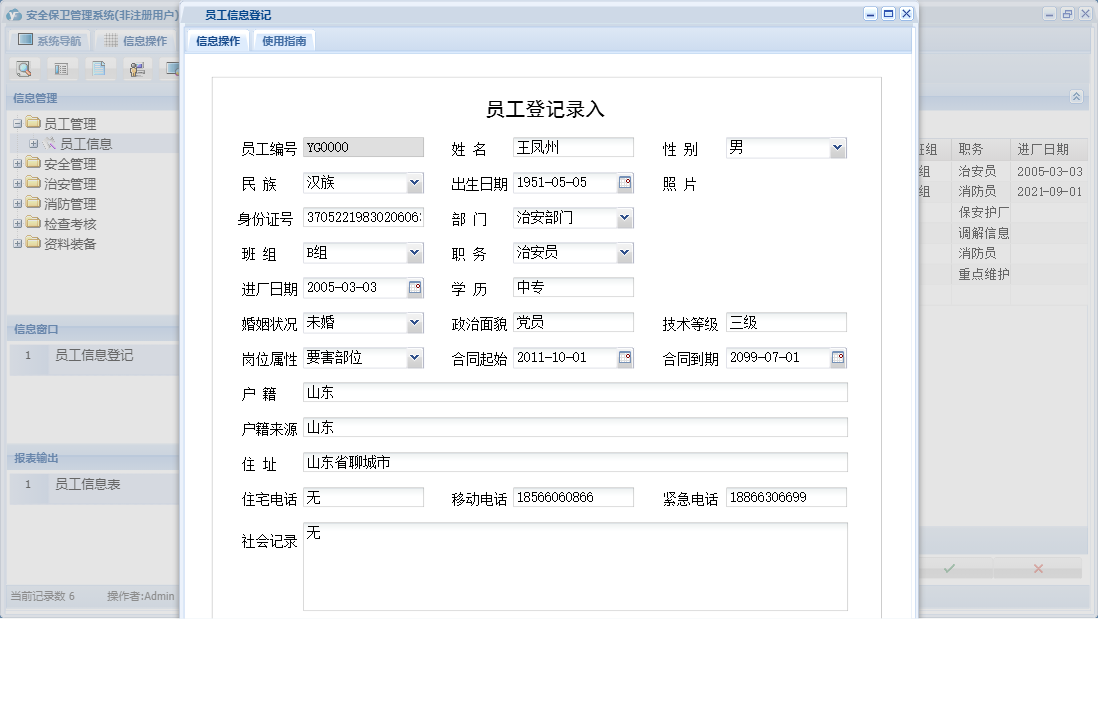Viewport: 1098px width, 715px height.
Task: Click the report list icon in the toolbar
Action: pyautogui.click(x=62, y=68)
